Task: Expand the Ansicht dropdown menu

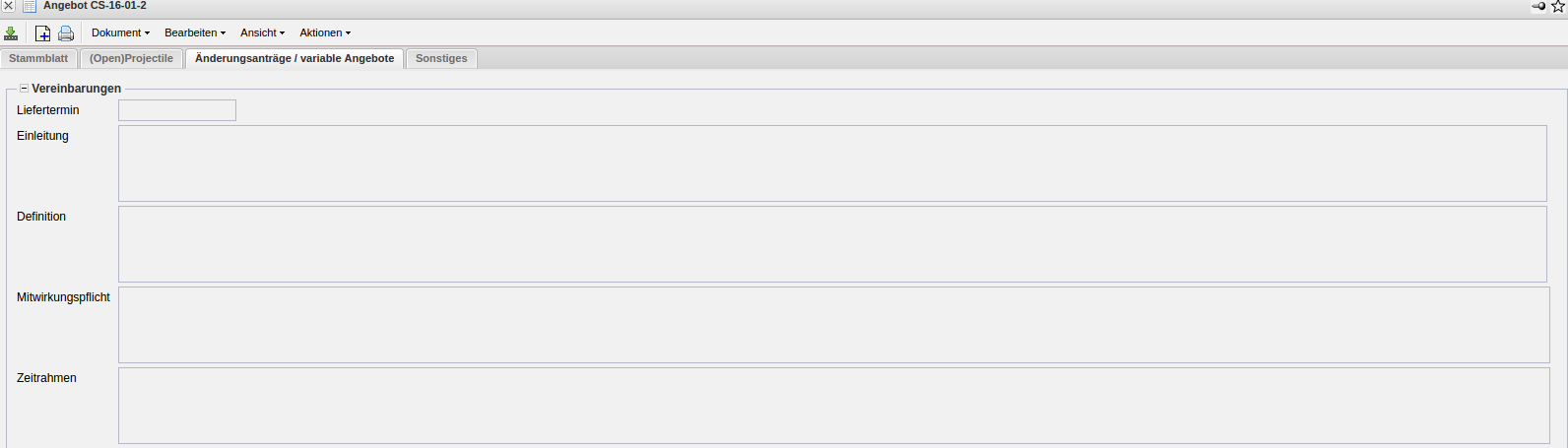Action: (x=262, y=32)
